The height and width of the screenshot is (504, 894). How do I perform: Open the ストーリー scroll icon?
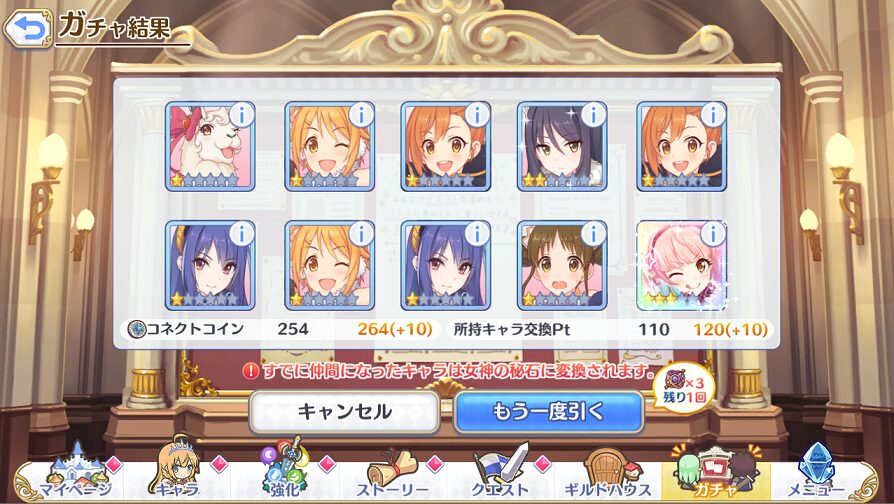393,473
